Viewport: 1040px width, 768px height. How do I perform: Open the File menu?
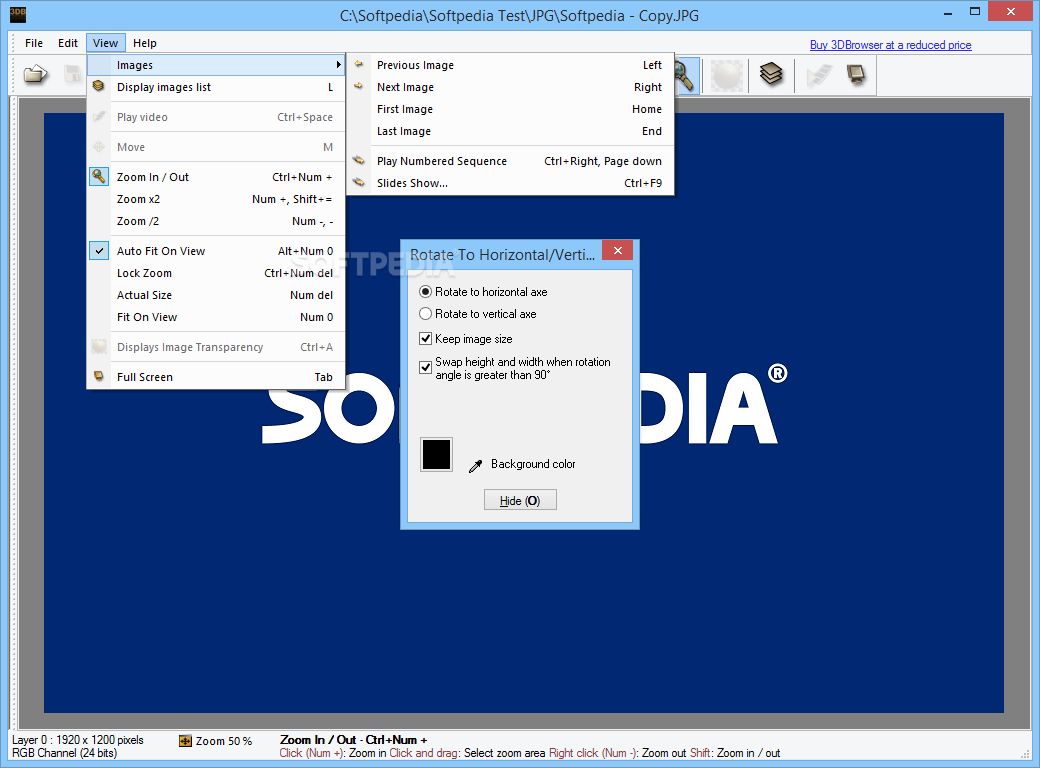pyautogui.click(x=34, y=43)
